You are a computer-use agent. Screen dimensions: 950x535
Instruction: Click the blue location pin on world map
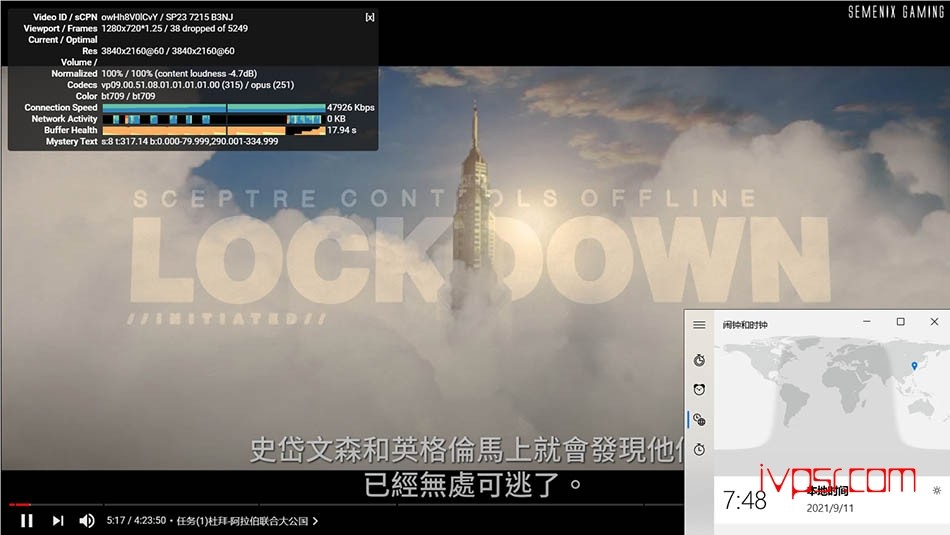point(914,365)
